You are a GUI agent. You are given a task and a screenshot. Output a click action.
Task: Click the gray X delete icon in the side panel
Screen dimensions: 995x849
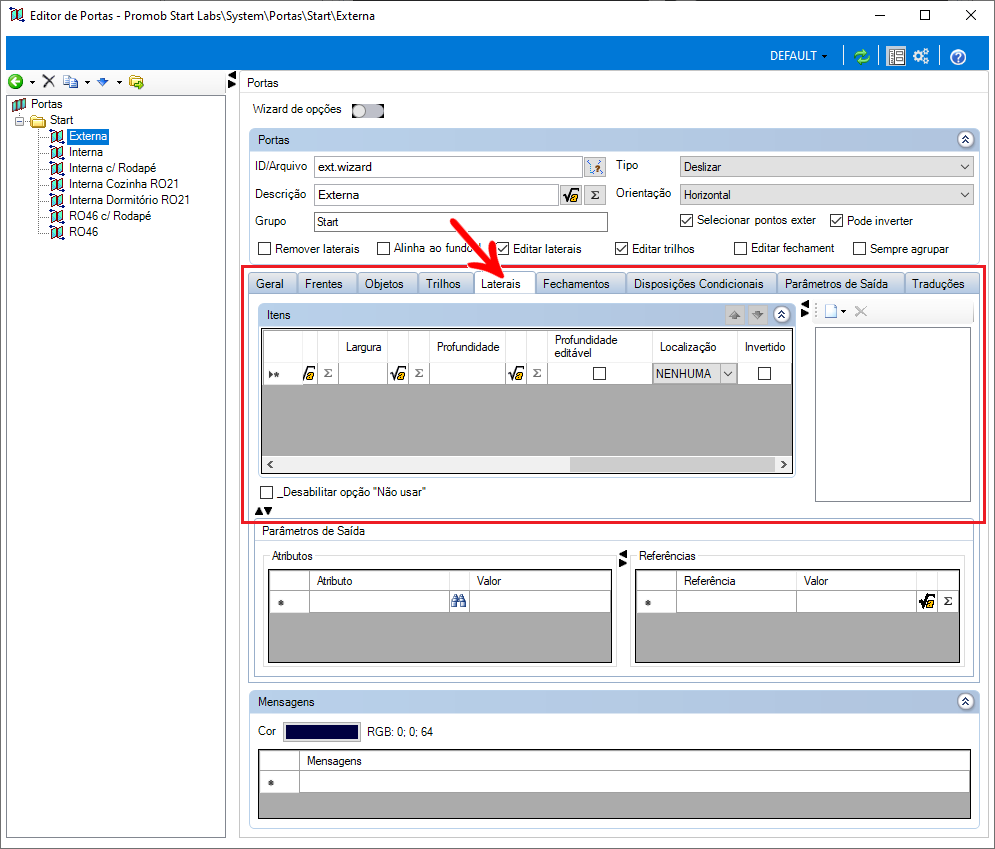pos(860,311)
